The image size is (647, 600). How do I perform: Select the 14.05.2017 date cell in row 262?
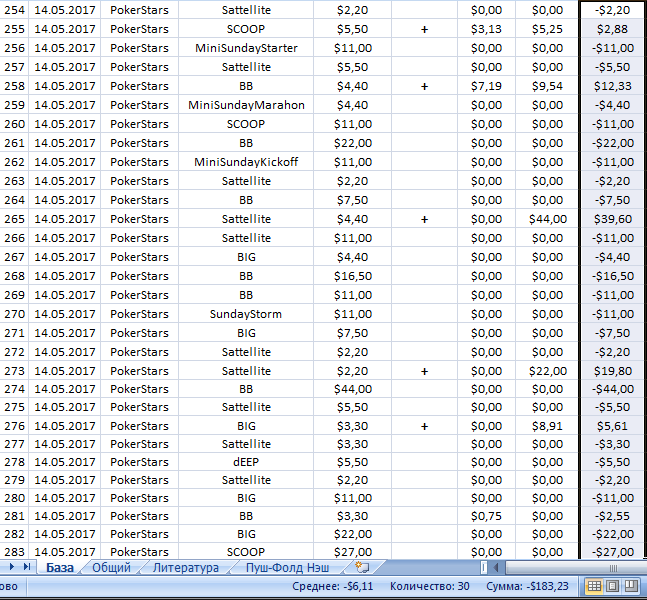[65, 162]
